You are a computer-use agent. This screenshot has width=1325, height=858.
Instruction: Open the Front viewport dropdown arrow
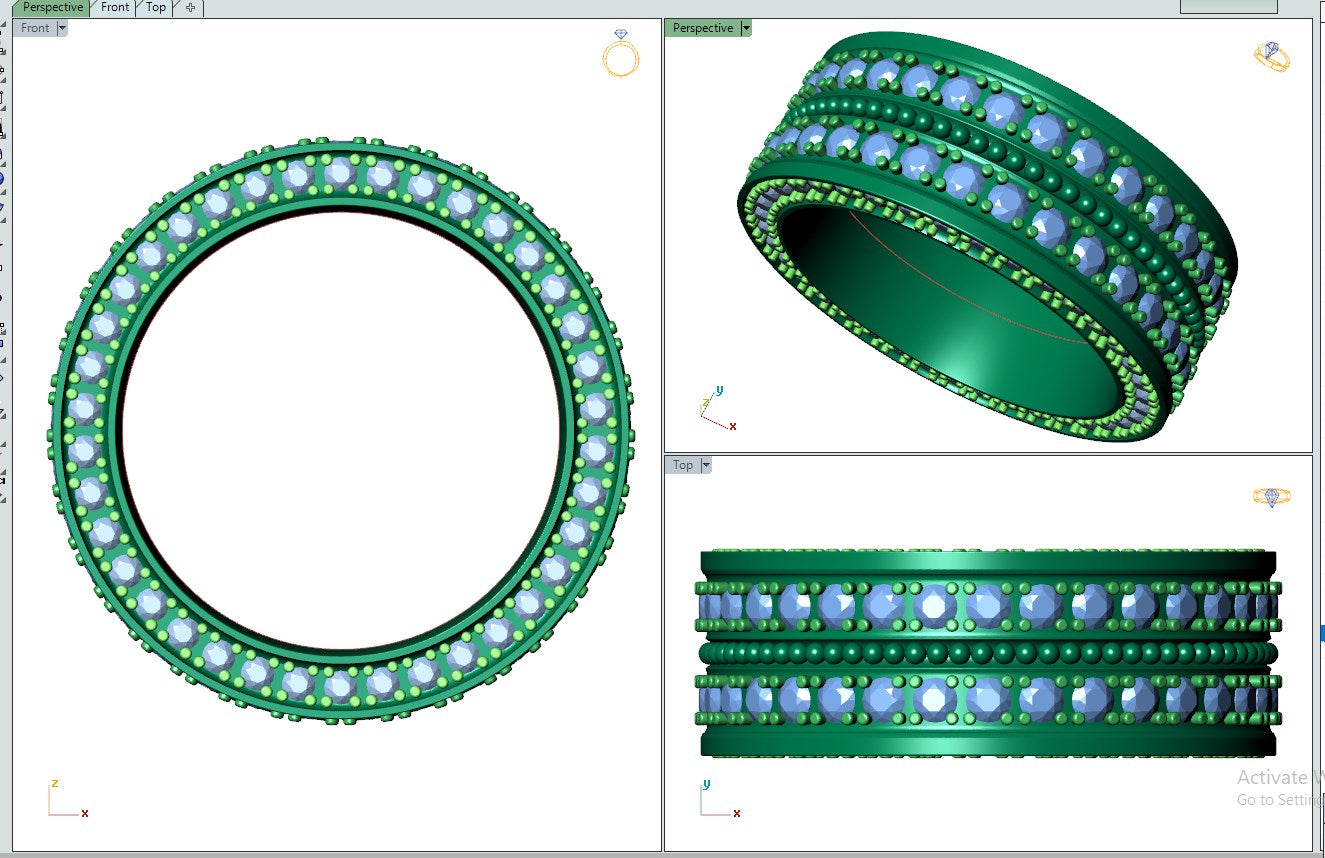coord(62,28)
